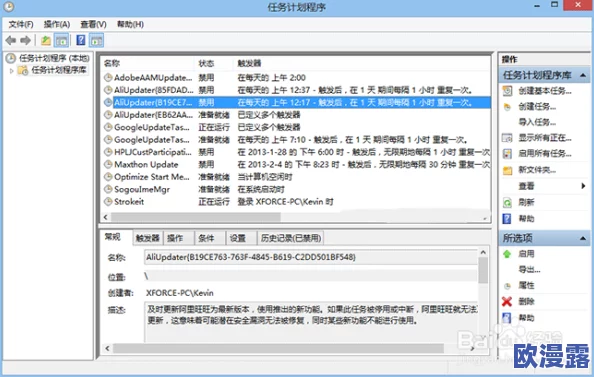Open the blue help toolbar icon
The image size is (594, 377).
(x=80, y=40)
